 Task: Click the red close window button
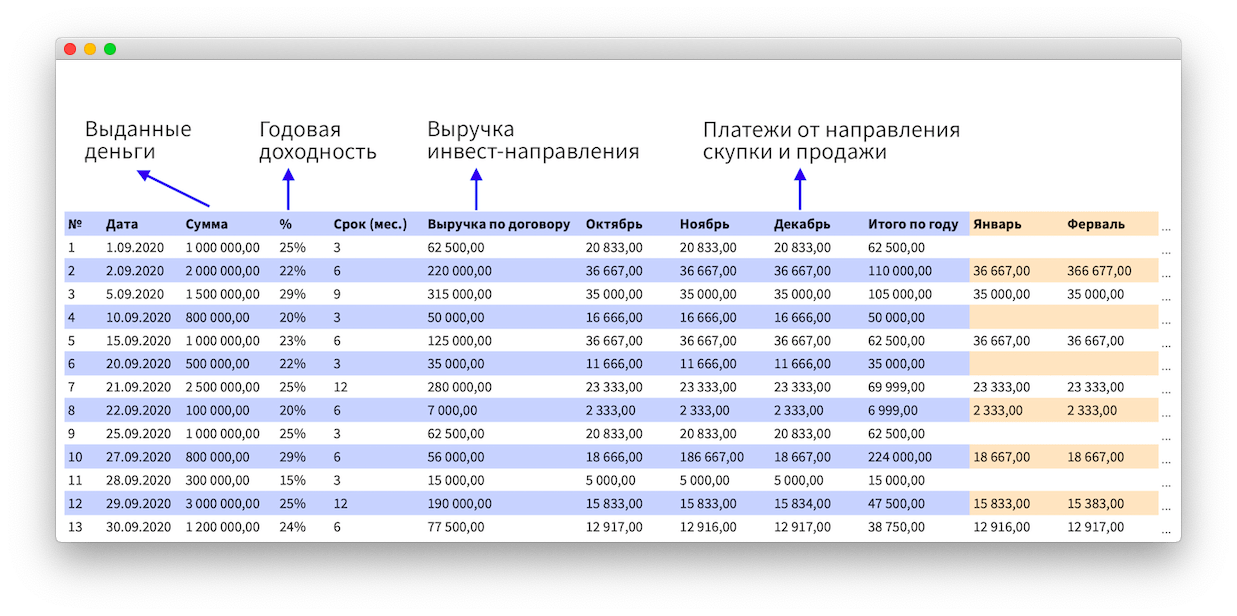coord(70,49)
